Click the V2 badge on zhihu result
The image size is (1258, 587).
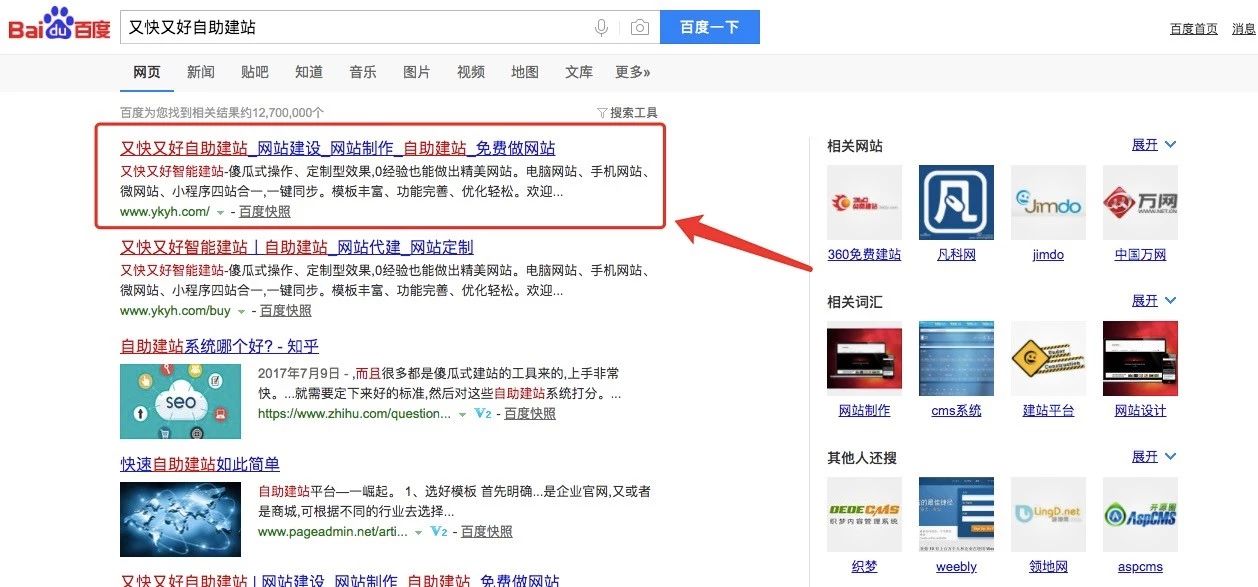click(482, 413)
